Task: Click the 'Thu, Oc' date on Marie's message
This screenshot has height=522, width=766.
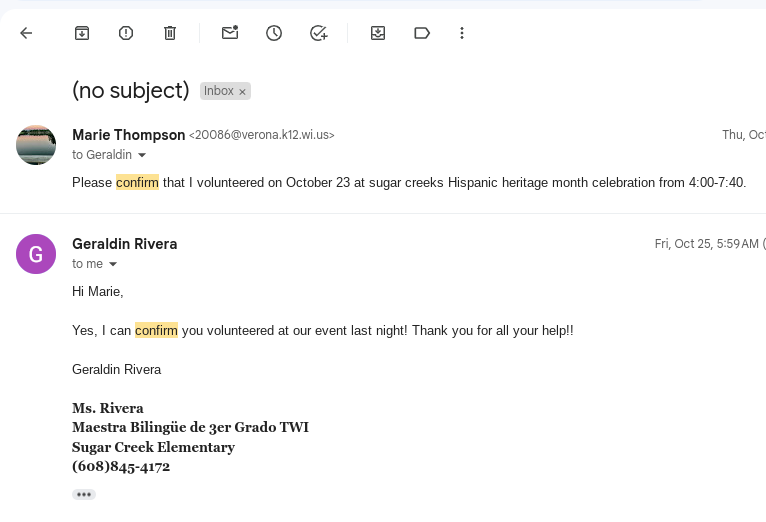Action: tap(744, 135)
